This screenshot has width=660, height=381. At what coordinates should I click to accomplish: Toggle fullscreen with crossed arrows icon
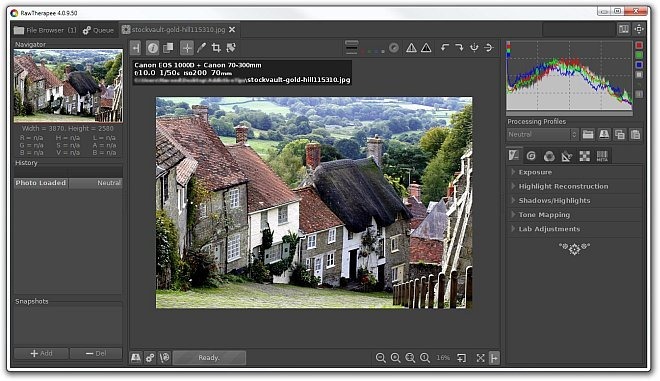click(x=480, y=358)
